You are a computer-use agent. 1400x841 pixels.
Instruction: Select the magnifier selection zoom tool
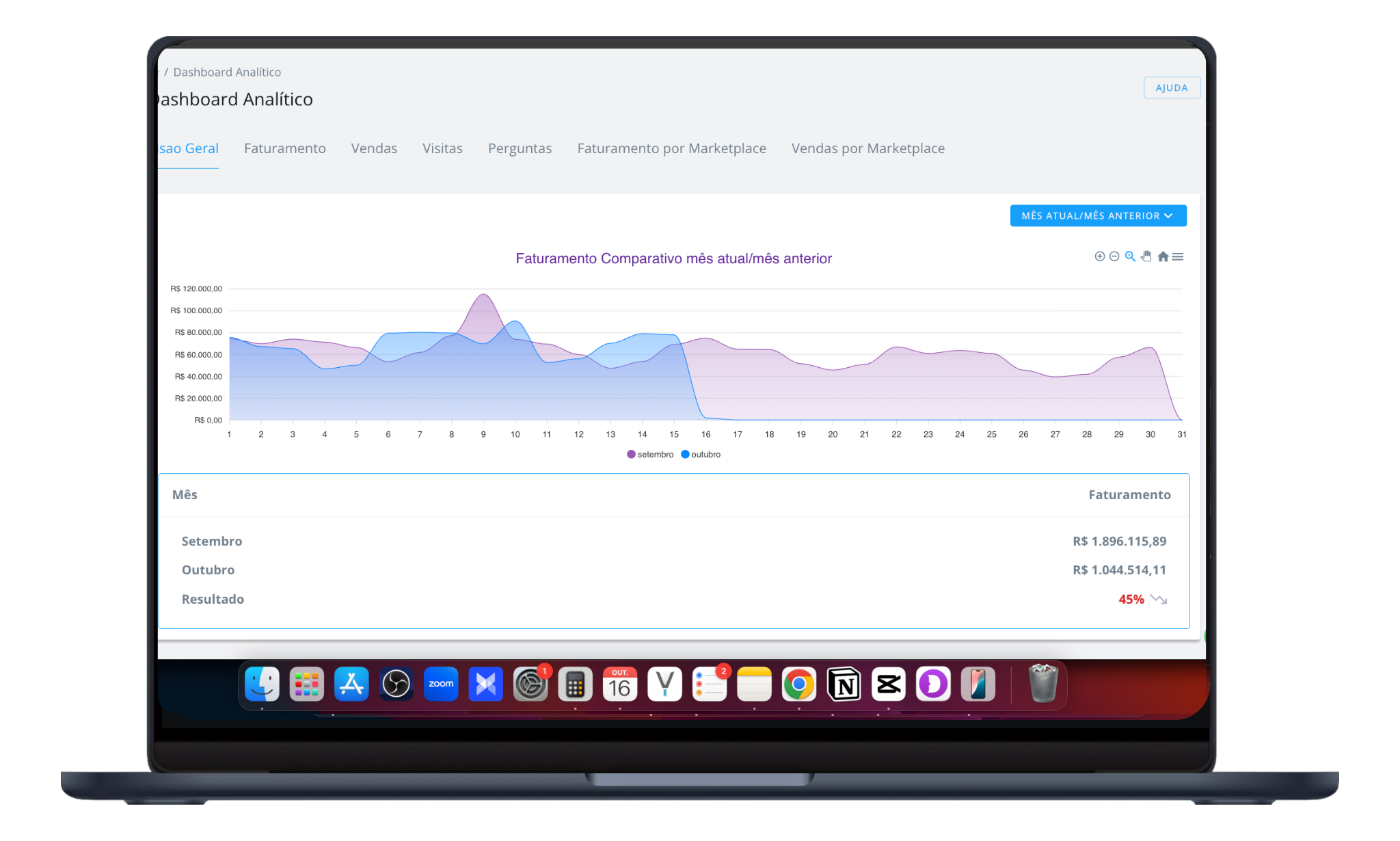pos(1130,256)
